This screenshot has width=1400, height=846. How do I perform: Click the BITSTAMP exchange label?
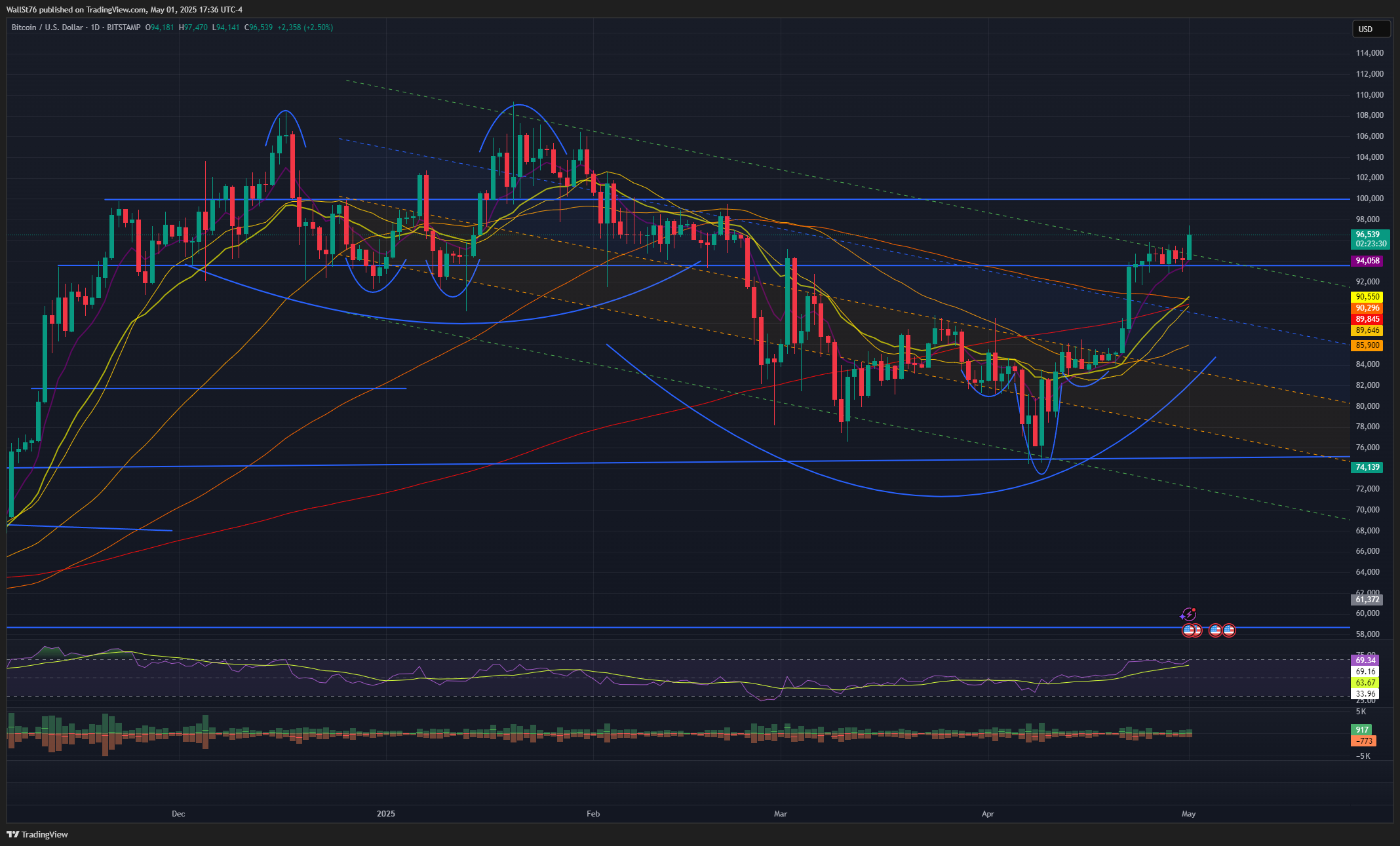[123, 28]
